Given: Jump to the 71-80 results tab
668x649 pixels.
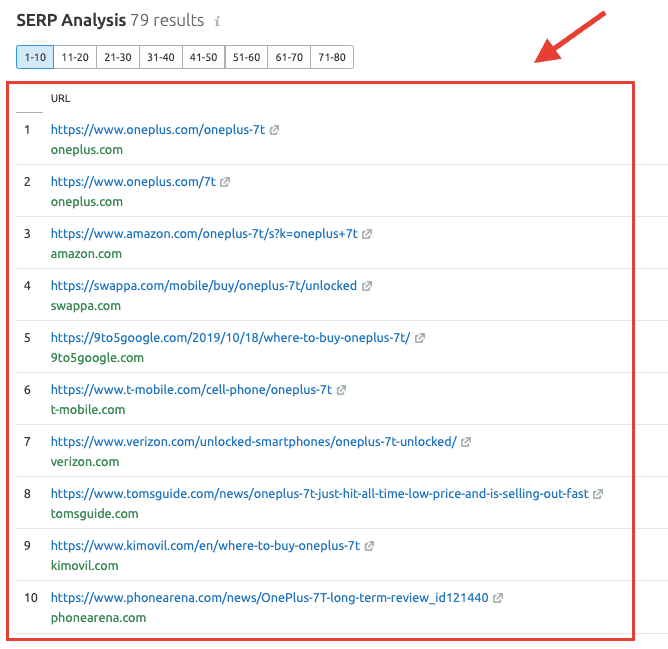Looking at the screenshot, I should [x=331, y=57].
